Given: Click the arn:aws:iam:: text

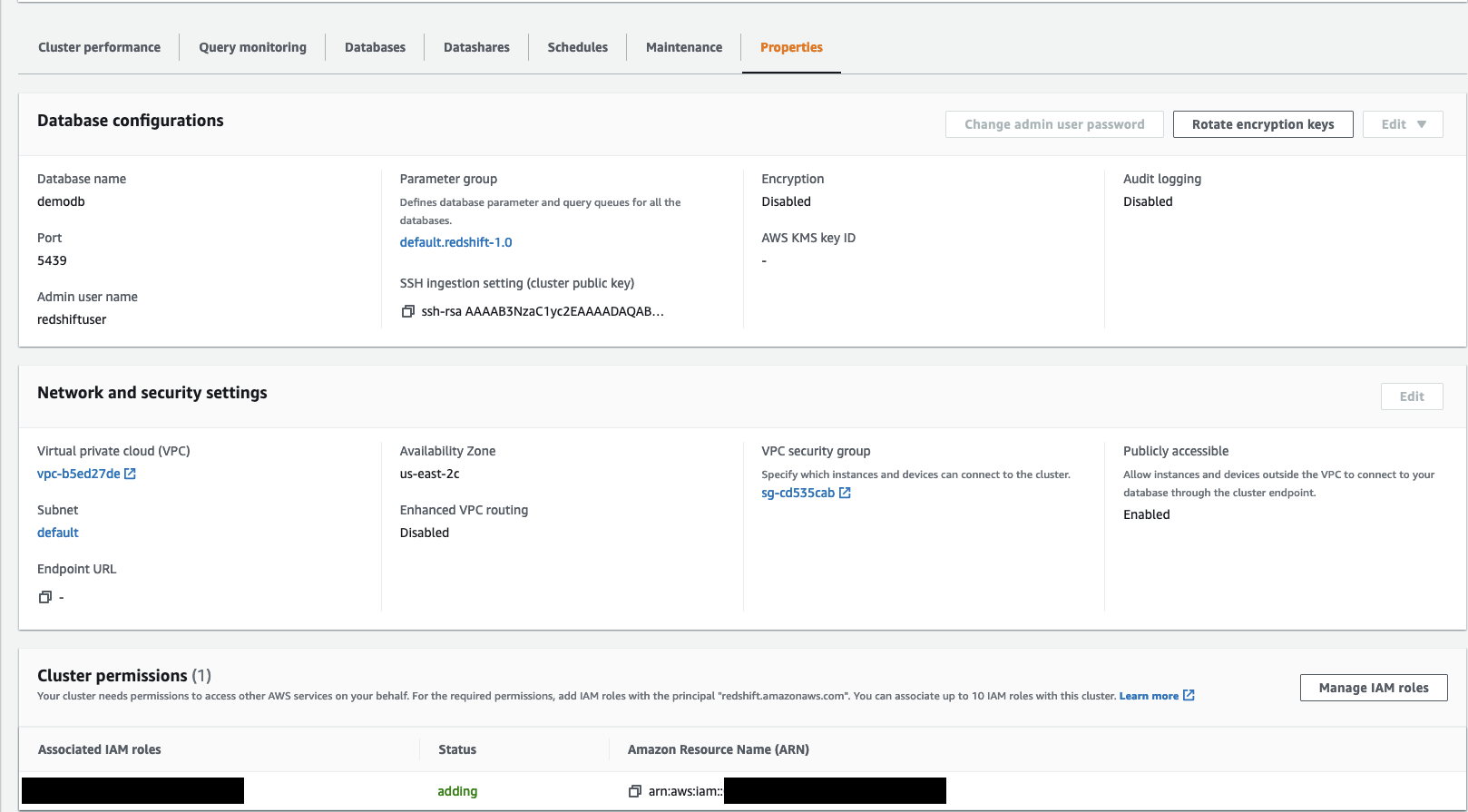Looking at the screenshot, I should [x=686, y=791].
